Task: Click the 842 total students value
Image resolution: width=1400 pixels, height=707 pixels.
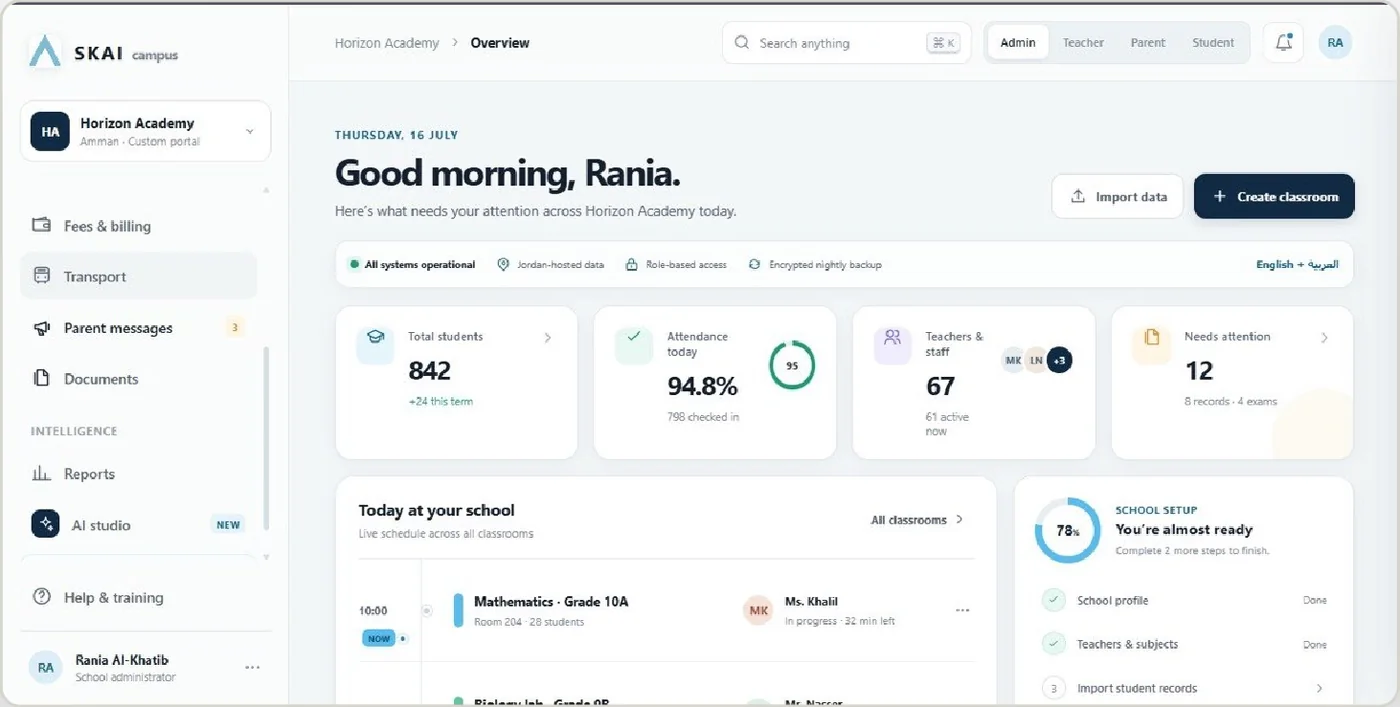Action: (430, 371)
